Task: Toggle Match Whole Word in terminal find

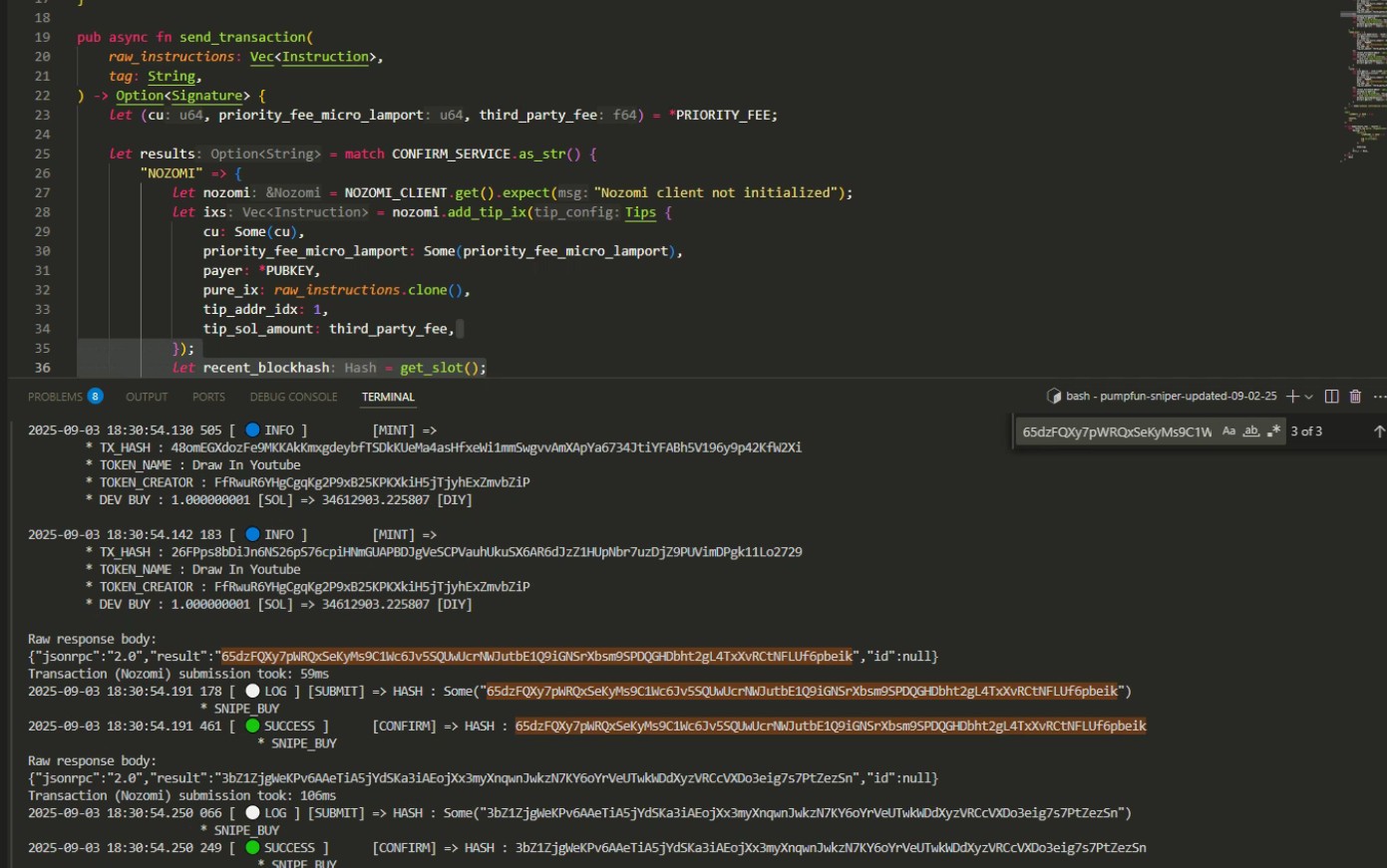Action: (1250, 432)
